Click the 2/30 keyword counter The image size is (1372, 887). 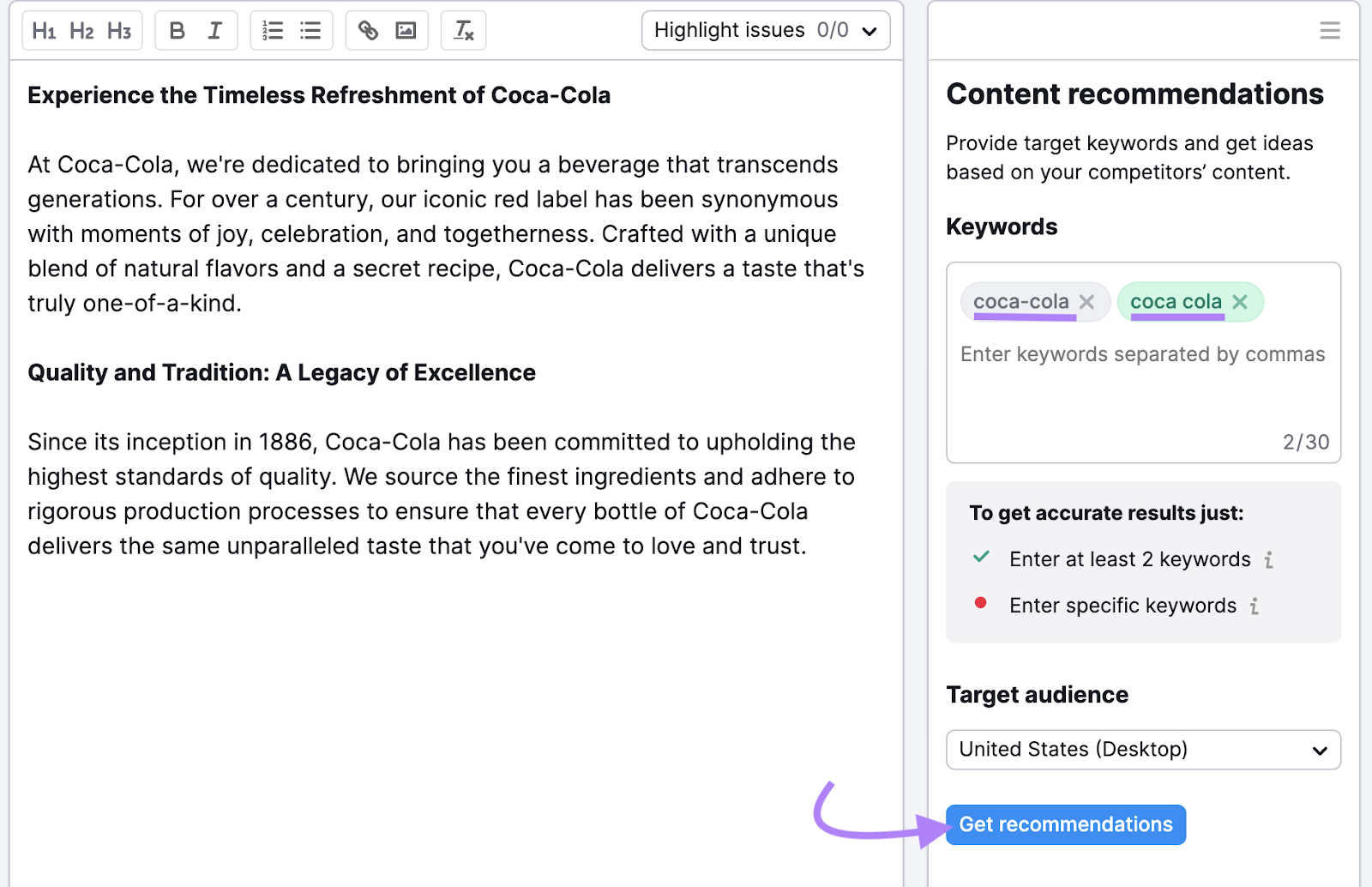(x=1306, y=442)
